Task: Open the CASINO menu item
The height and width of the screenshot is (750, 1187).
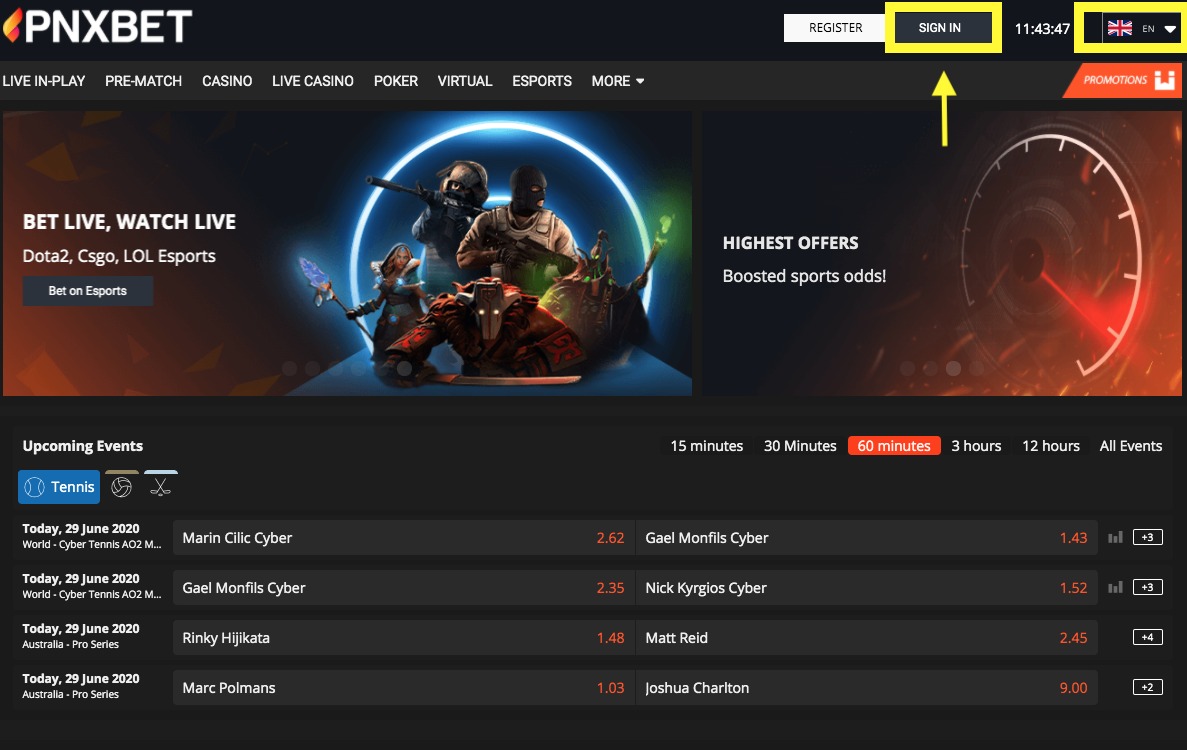Action: pos(227,81)
